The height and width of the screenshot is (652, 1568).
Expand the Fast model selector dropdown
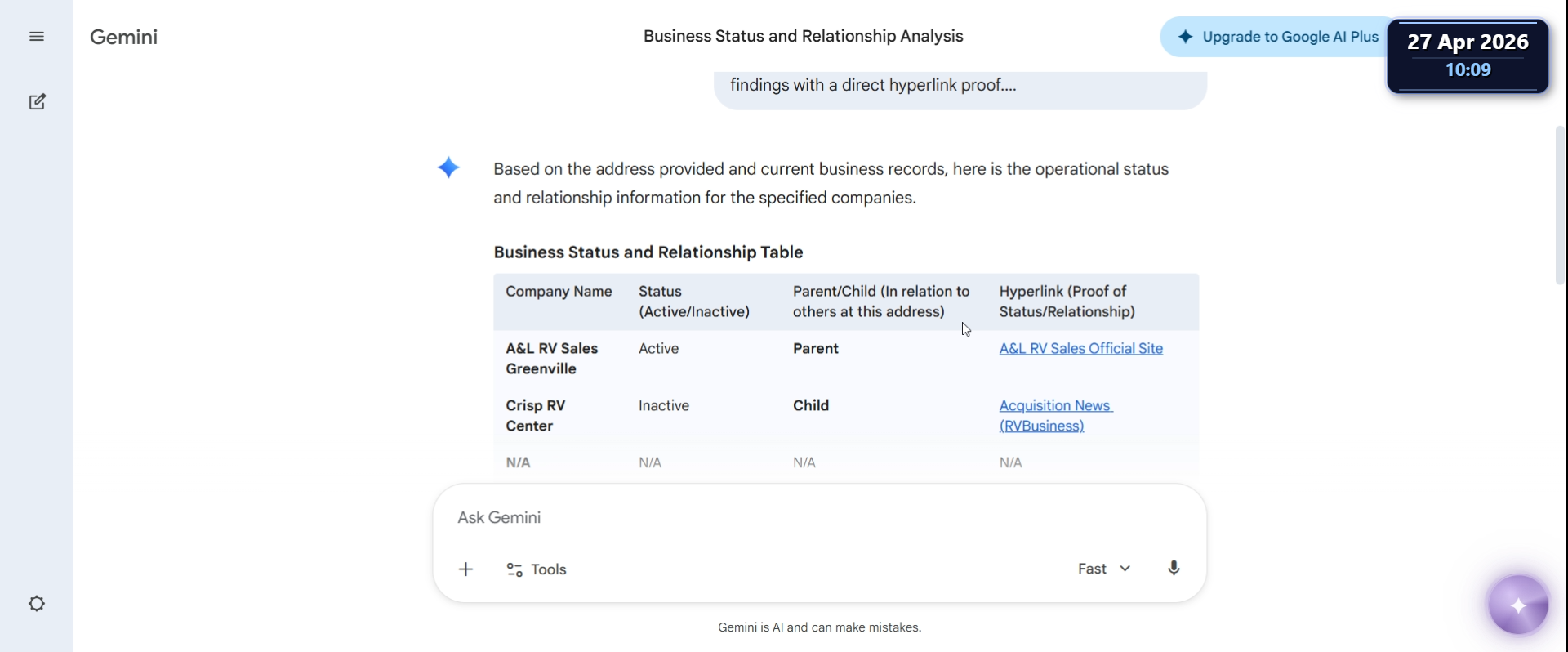coord(1104,569)
